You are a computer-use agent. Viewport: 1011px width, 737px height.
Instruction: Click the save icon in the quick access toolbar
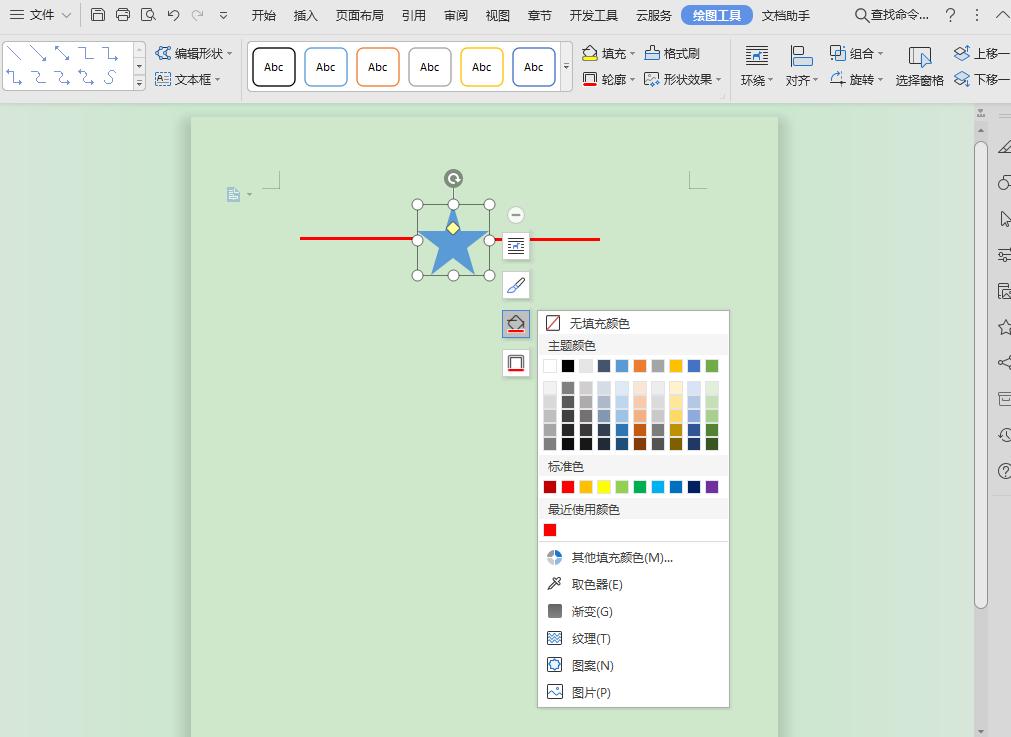coord(97,15)
